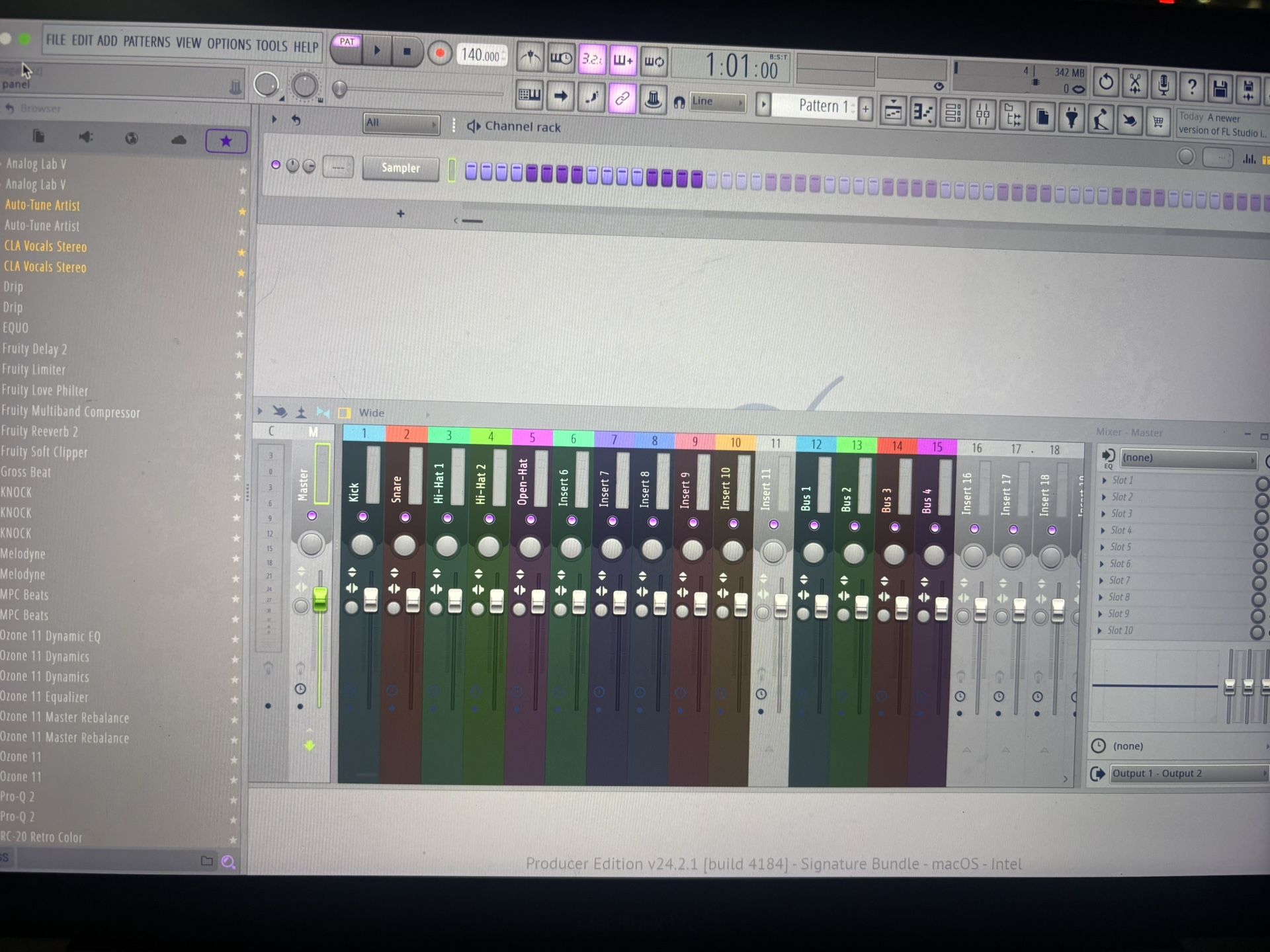Image resolution: width=1270 pixels, height=952 pixels.
Task: Click the transport play button
Action: click(377, 50)
